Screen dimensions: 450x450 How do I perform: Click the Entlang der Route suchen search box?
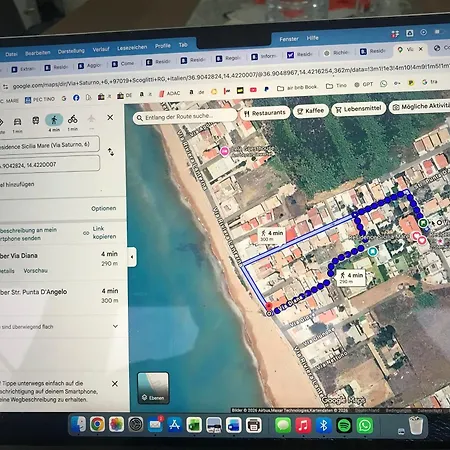184,117
